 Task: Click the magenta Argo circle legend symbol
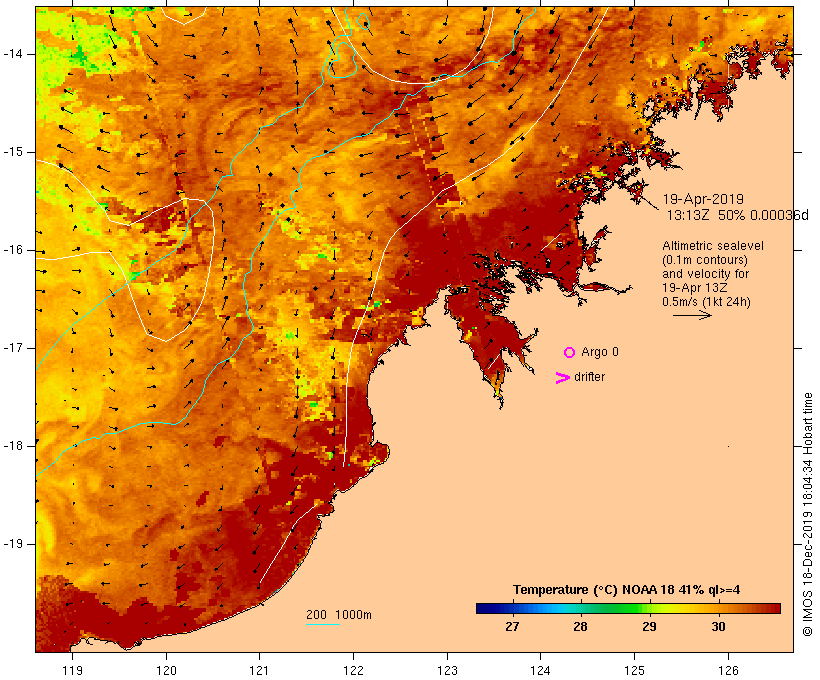(x=570, y=353)
